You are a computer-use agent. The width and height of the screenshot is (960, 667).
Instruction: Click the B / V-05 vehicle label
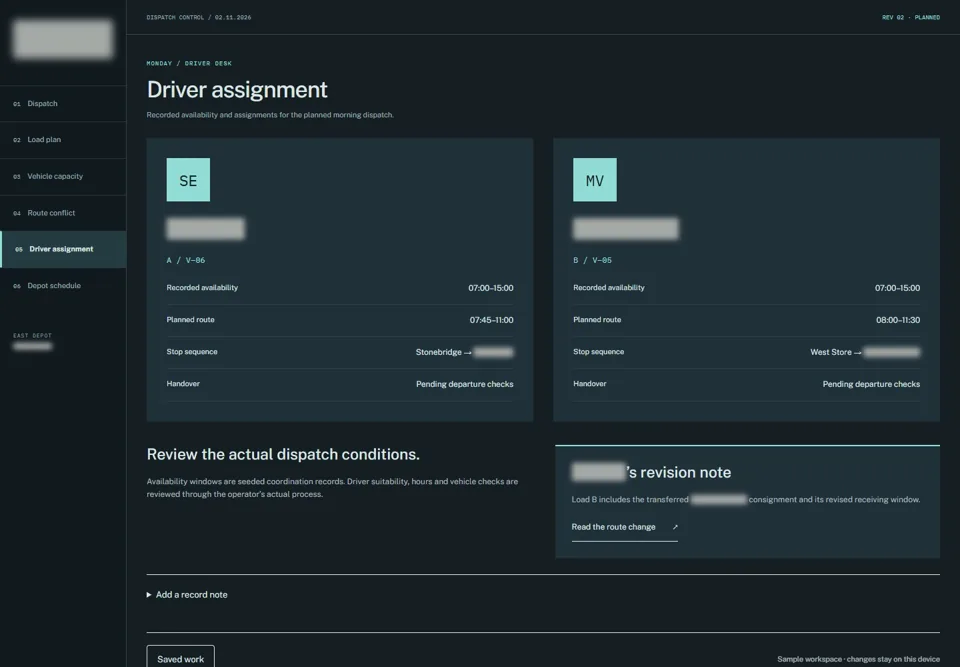click(x=592, y=260)
